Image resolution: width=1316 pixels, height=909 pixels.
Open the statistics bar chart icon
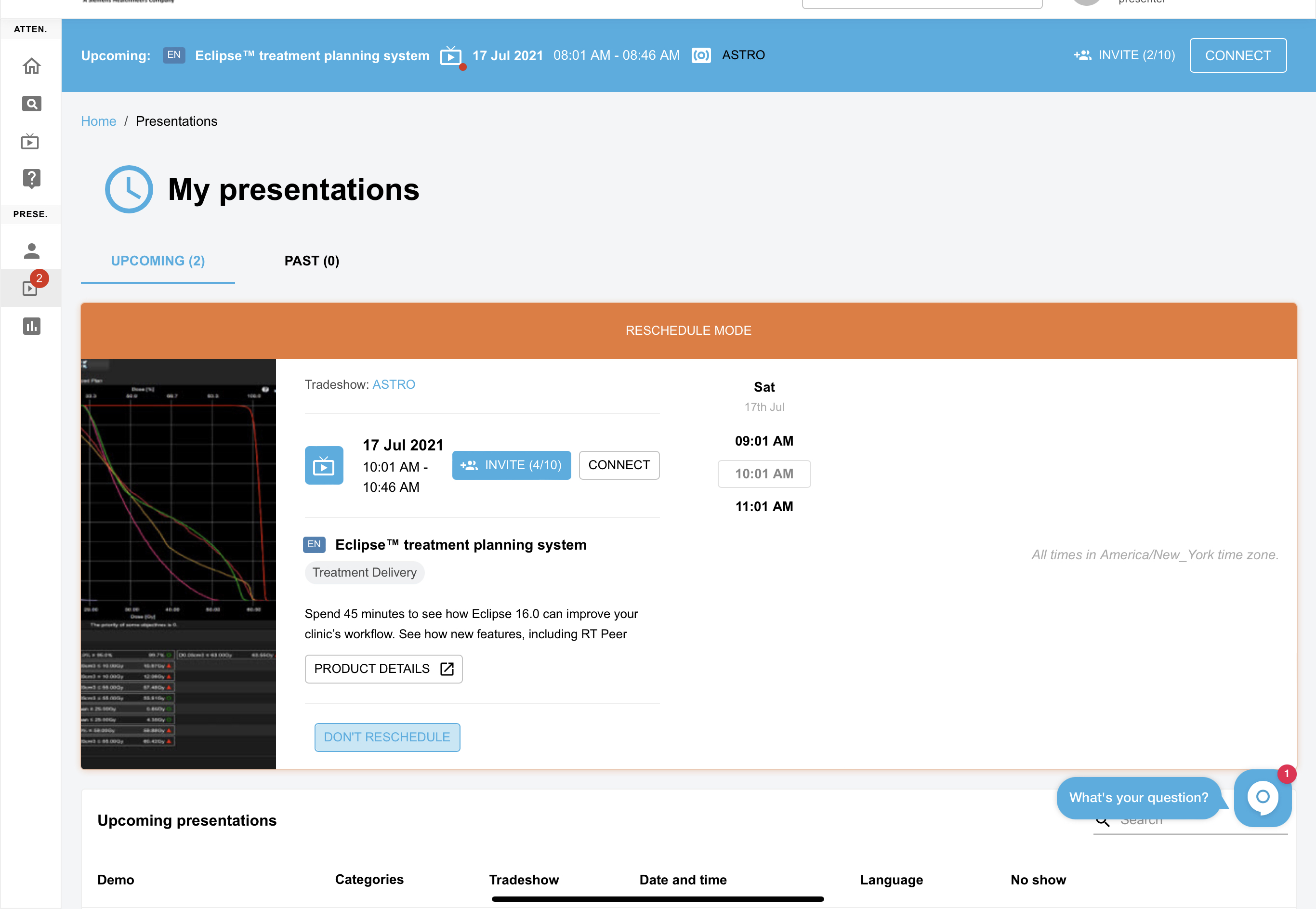31,326
